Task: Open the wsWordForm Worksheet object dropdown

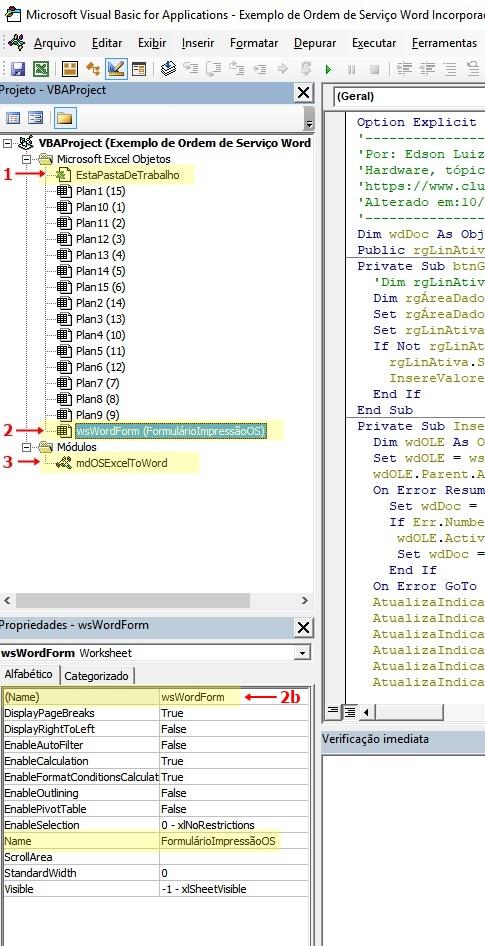Action: tap(301, 653)
